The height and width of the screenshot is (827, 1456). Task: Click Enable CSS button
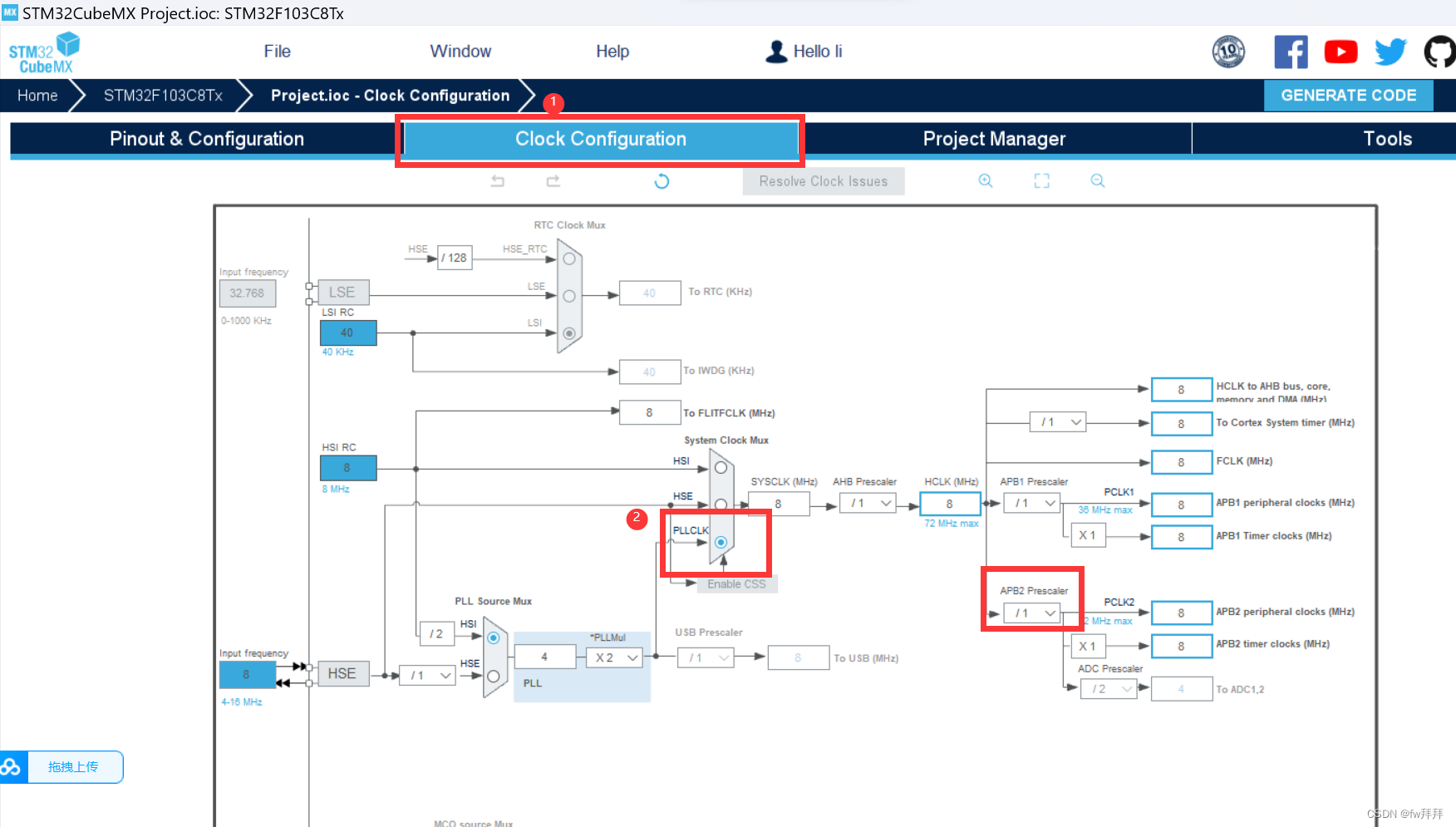click(x=736, y=584)
